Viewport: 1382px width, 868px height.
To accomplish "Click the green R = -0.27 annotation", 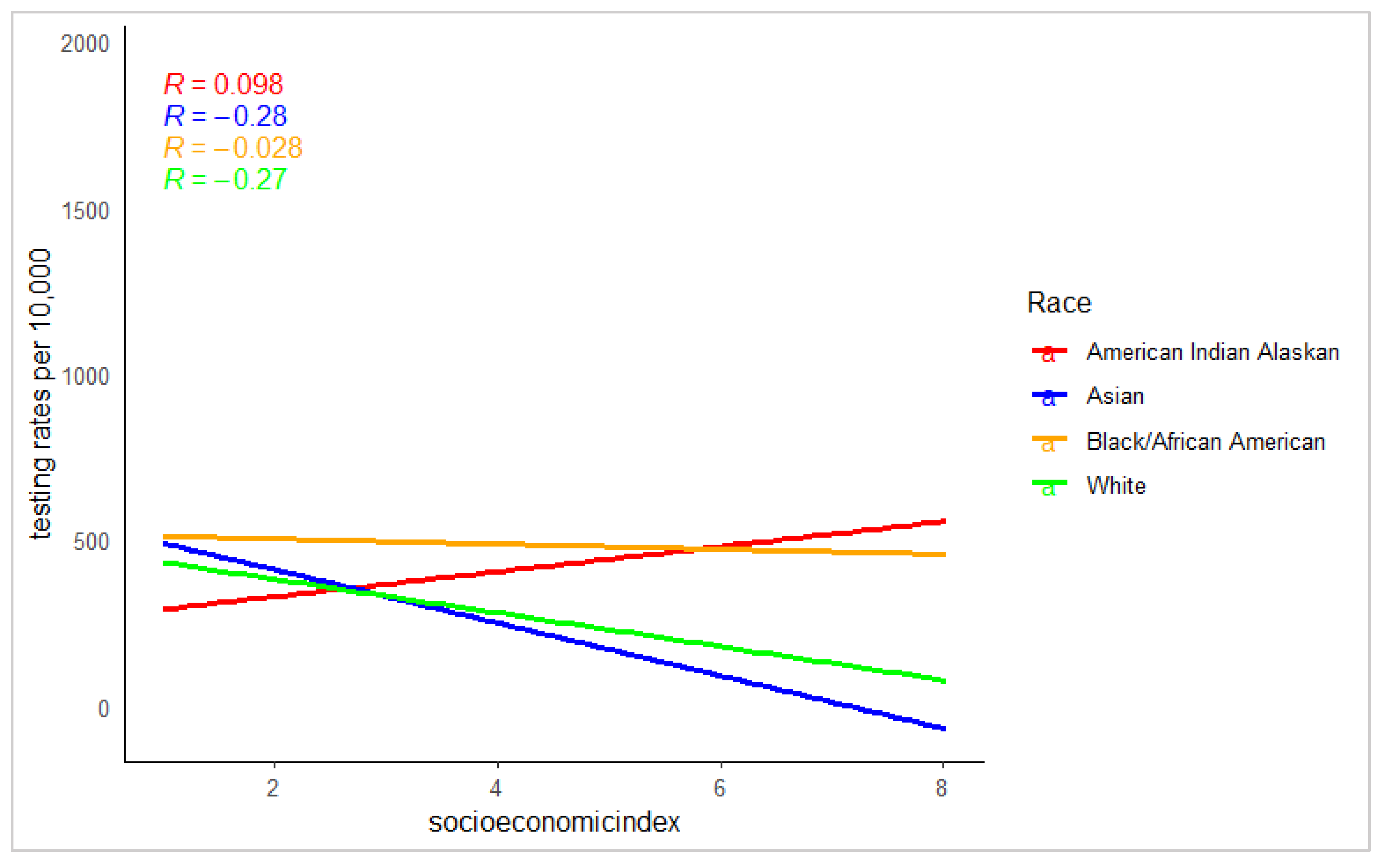I will click(x=225, y=179).
